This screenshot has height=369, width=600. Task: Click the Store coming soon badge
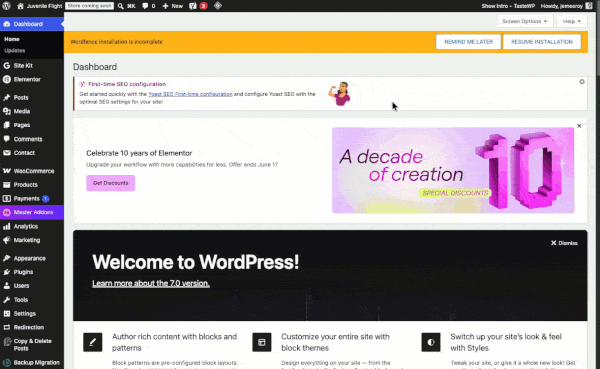[90, 6]
